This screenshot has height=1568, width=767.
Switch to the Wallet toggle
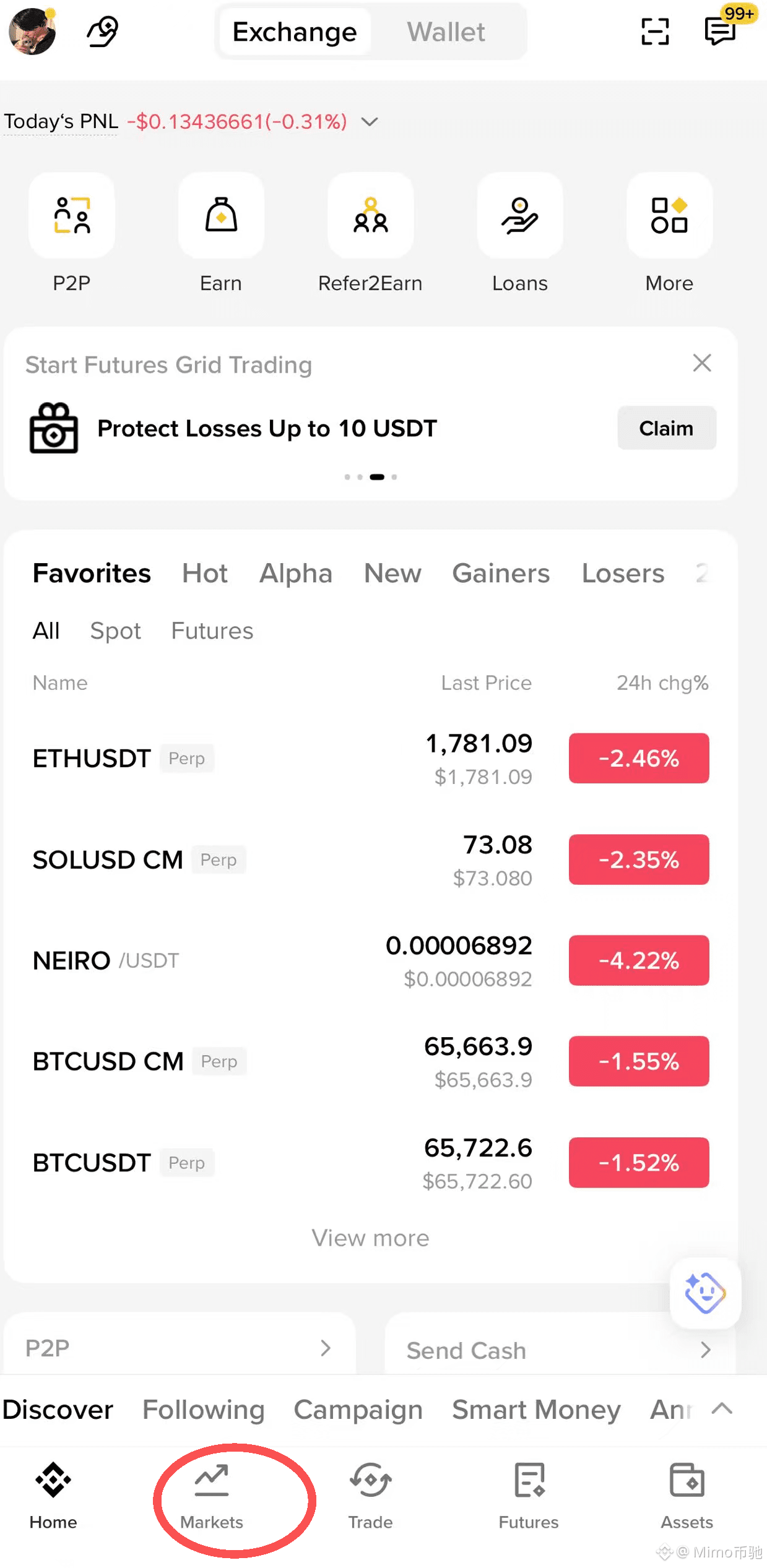446,32
